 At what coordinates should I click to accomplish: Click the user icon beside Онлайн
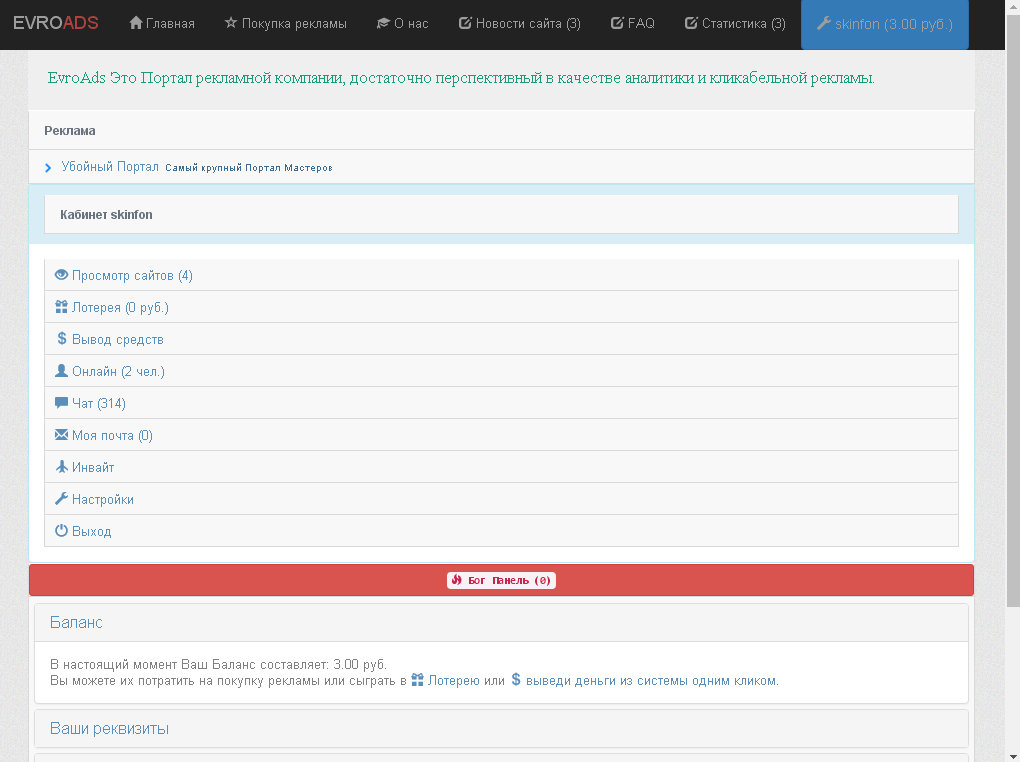[61, 371]
